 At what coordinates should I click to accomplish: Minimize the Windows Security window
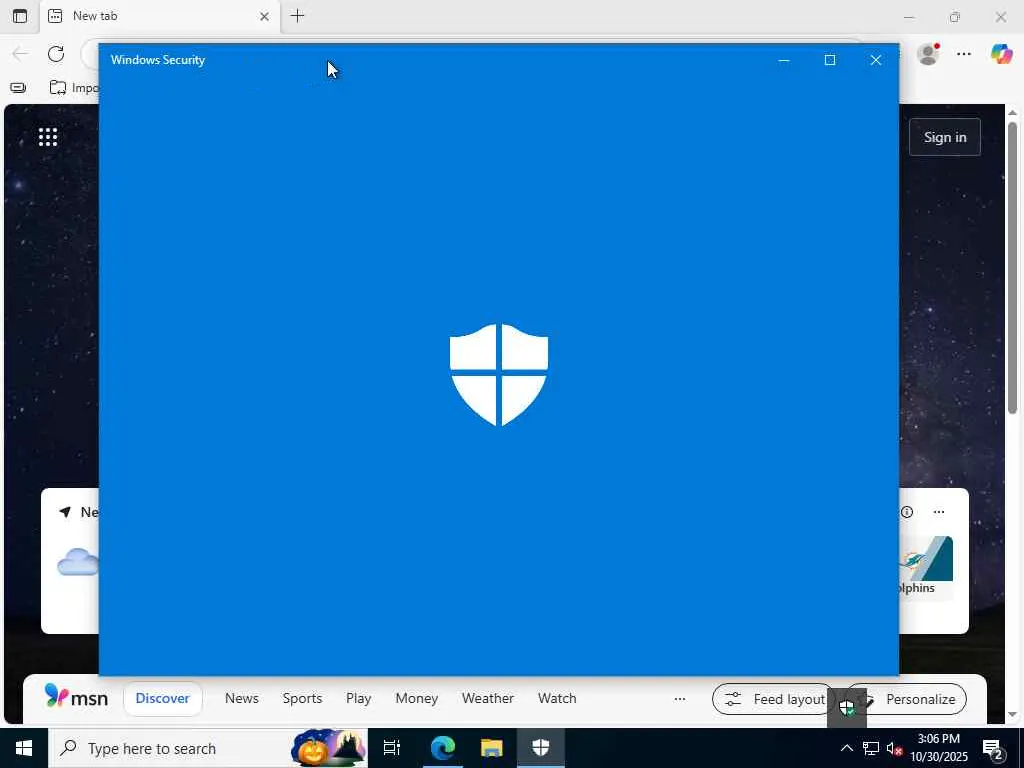pyautogui.click(x=784, y=60)
